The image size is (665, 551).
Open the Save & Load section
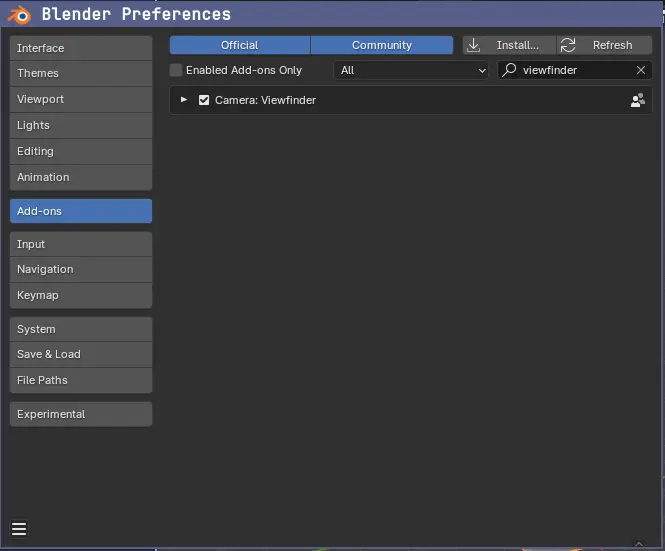(x=81, y=354)
